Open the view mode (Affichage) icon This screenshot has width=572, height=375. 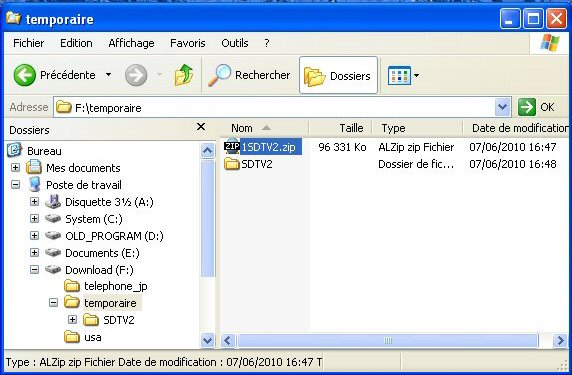coord(399,76)
